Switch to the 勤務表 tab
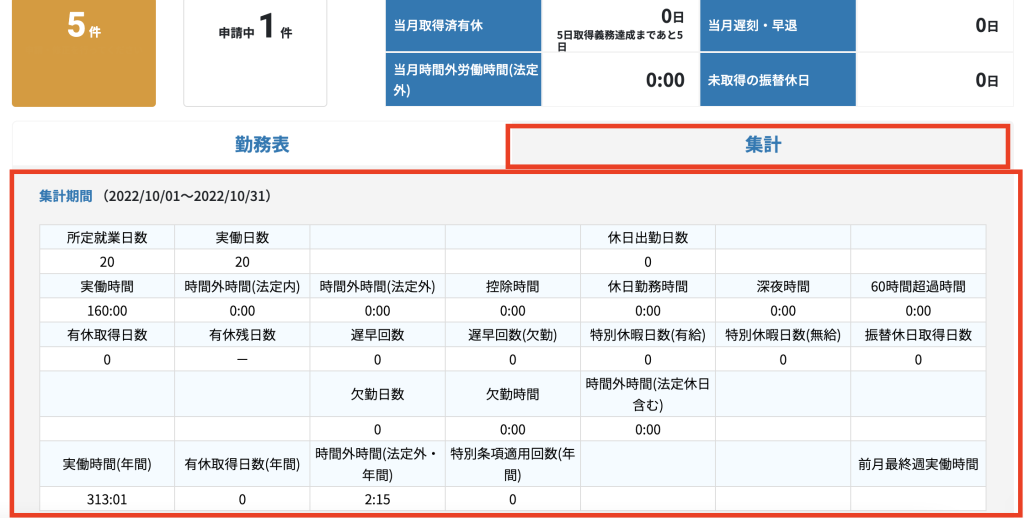Image resolution: width=1024 pixels, height=518 pixels. pos(261,145)
